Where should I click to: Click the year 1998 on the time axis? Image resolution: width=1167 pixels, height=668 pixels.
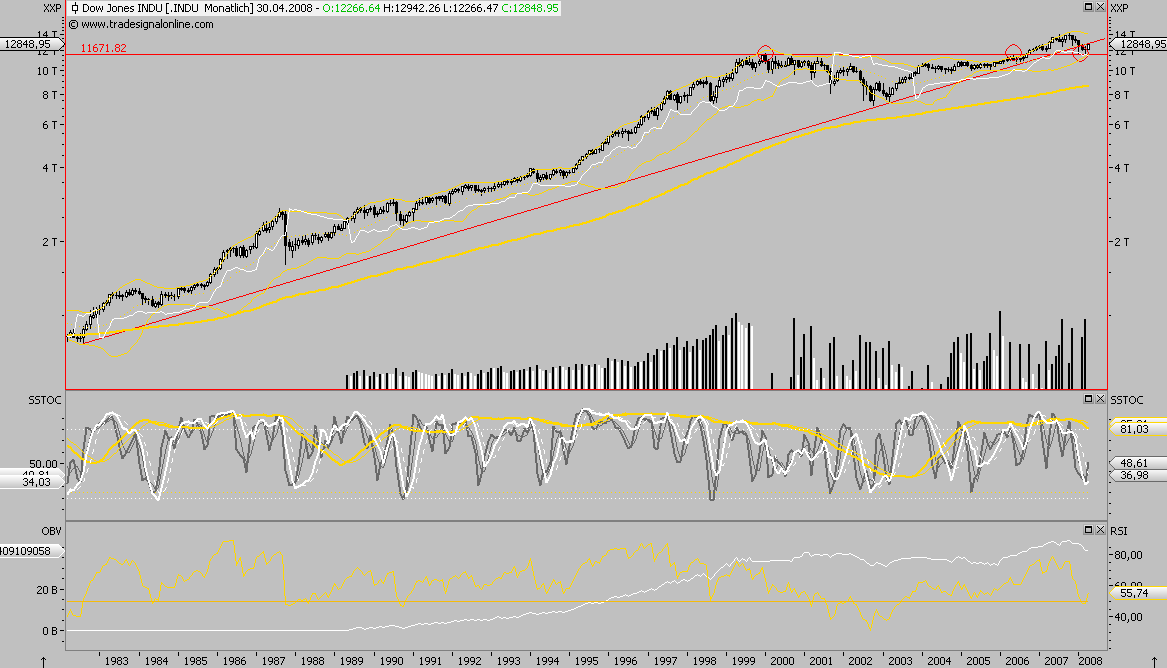click(704, 661)
